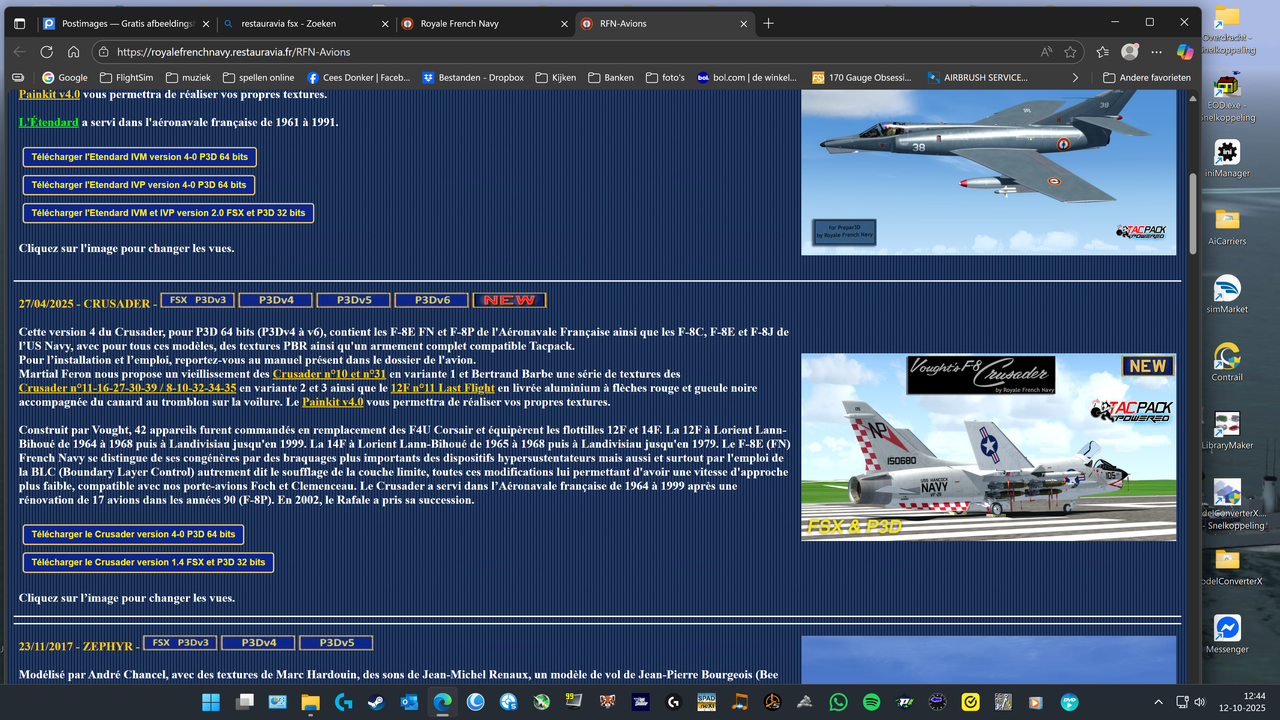
Task: Open AIRBRUSH SERVICE bookmark
Action: [977, 77]
